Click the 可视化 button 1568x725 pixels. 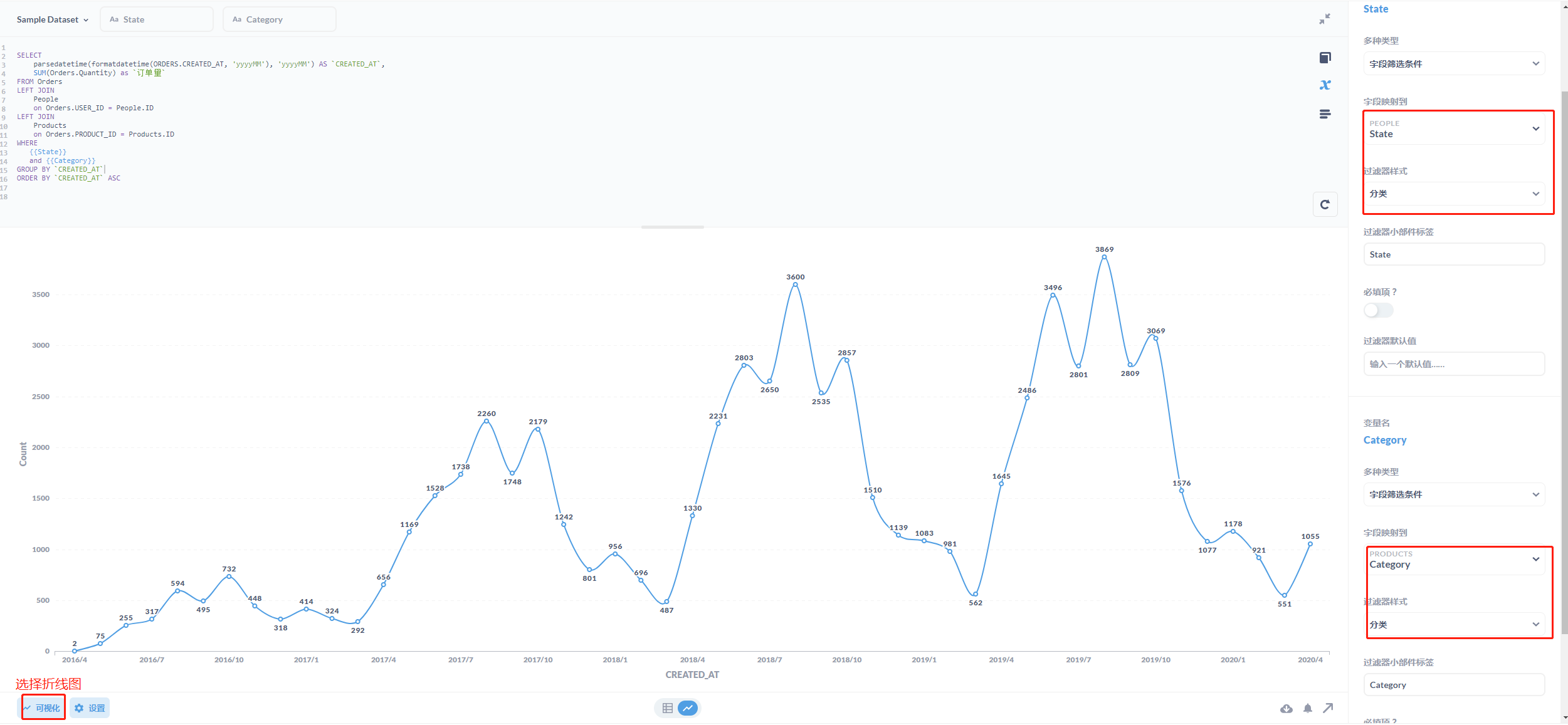click(43, 708)
